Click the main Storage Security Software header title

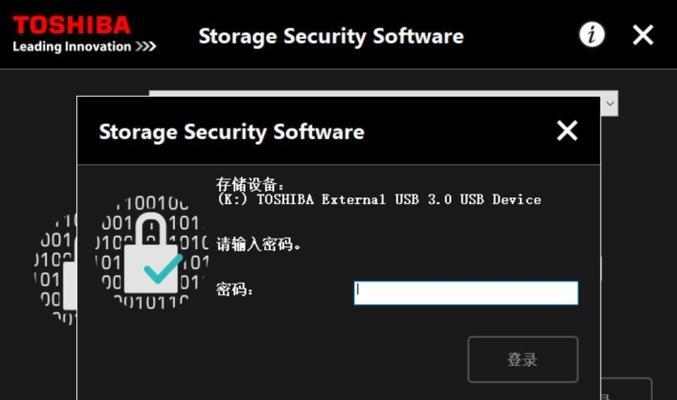[x=331, y=36]
